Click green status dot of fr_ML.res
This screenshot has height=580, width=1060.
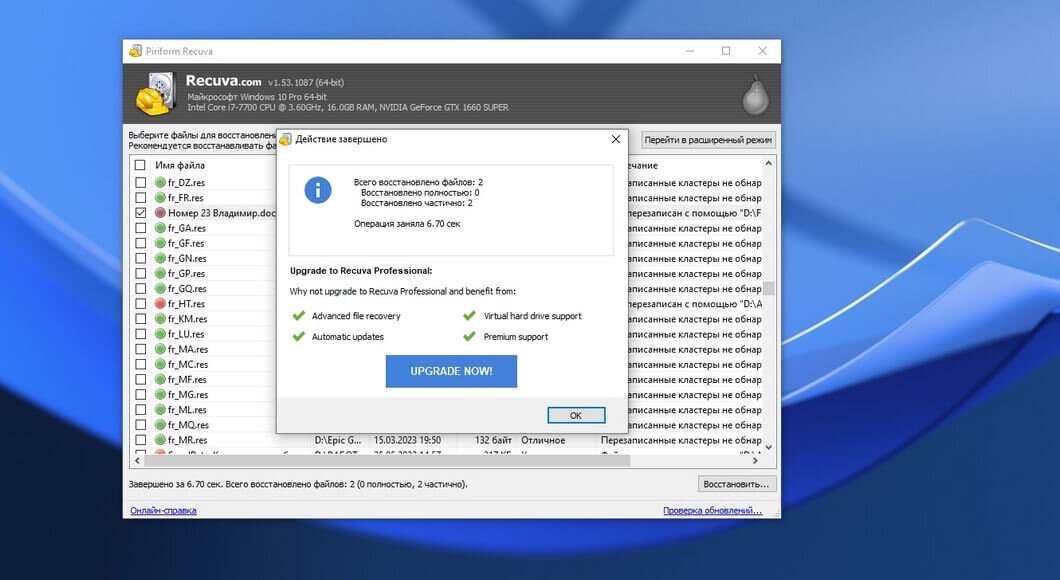click(160, 409)
